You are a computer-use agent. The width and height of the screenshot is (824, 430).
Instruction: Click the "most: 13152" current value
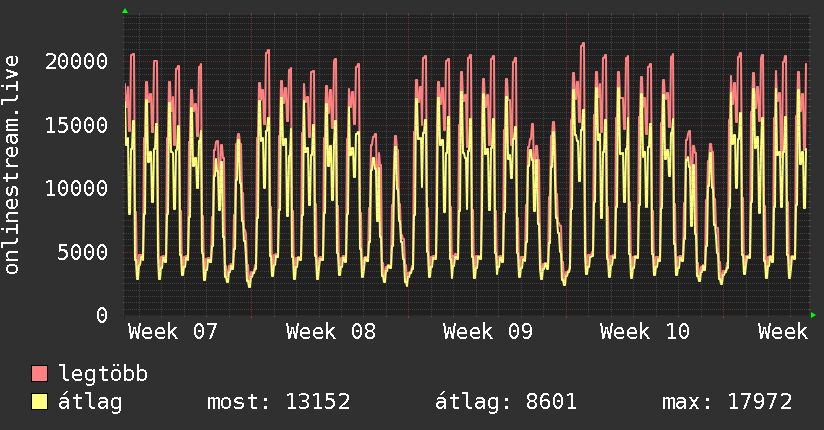click(278, 403)
